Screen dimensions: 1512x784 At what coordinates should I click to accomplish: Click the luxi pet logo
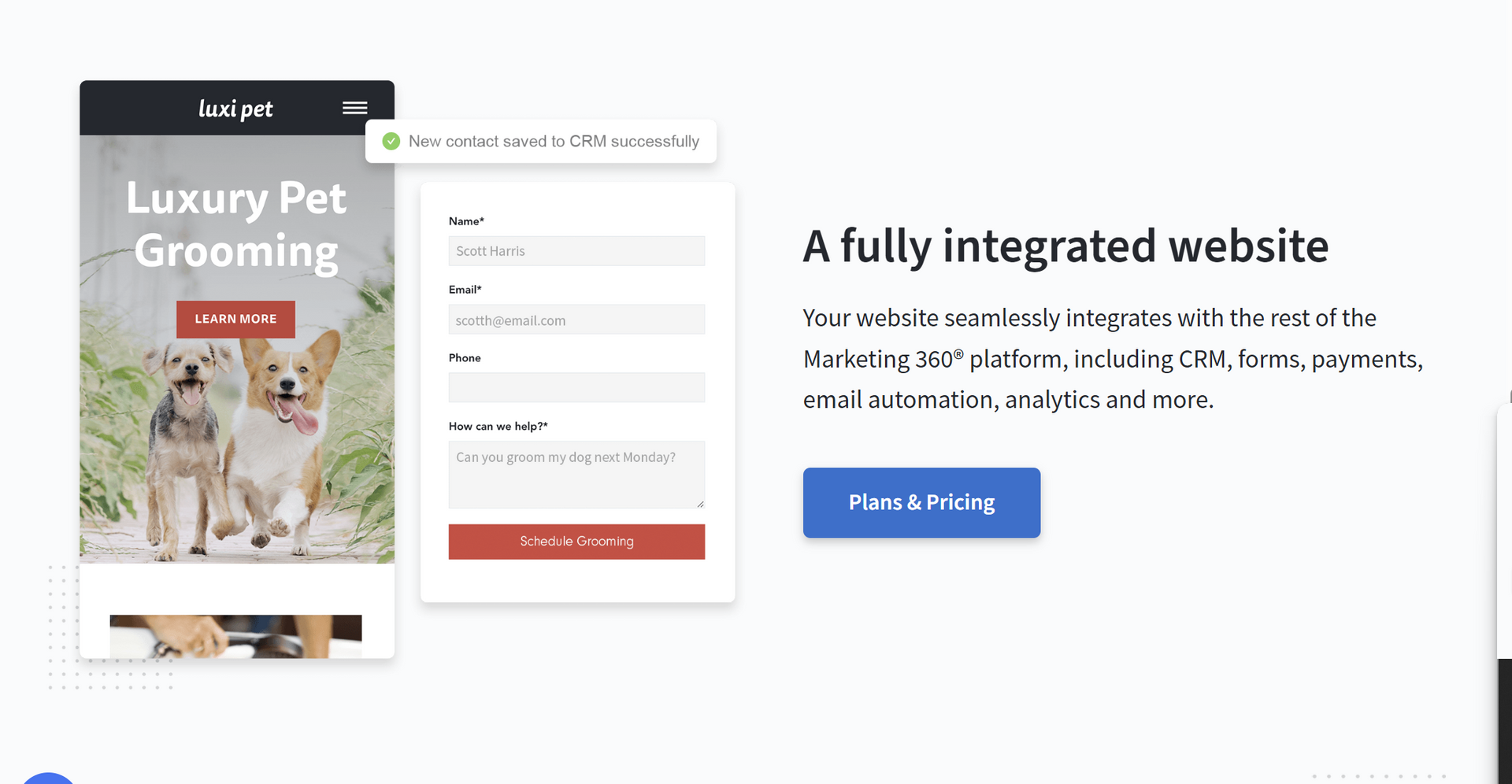(235, 109)
